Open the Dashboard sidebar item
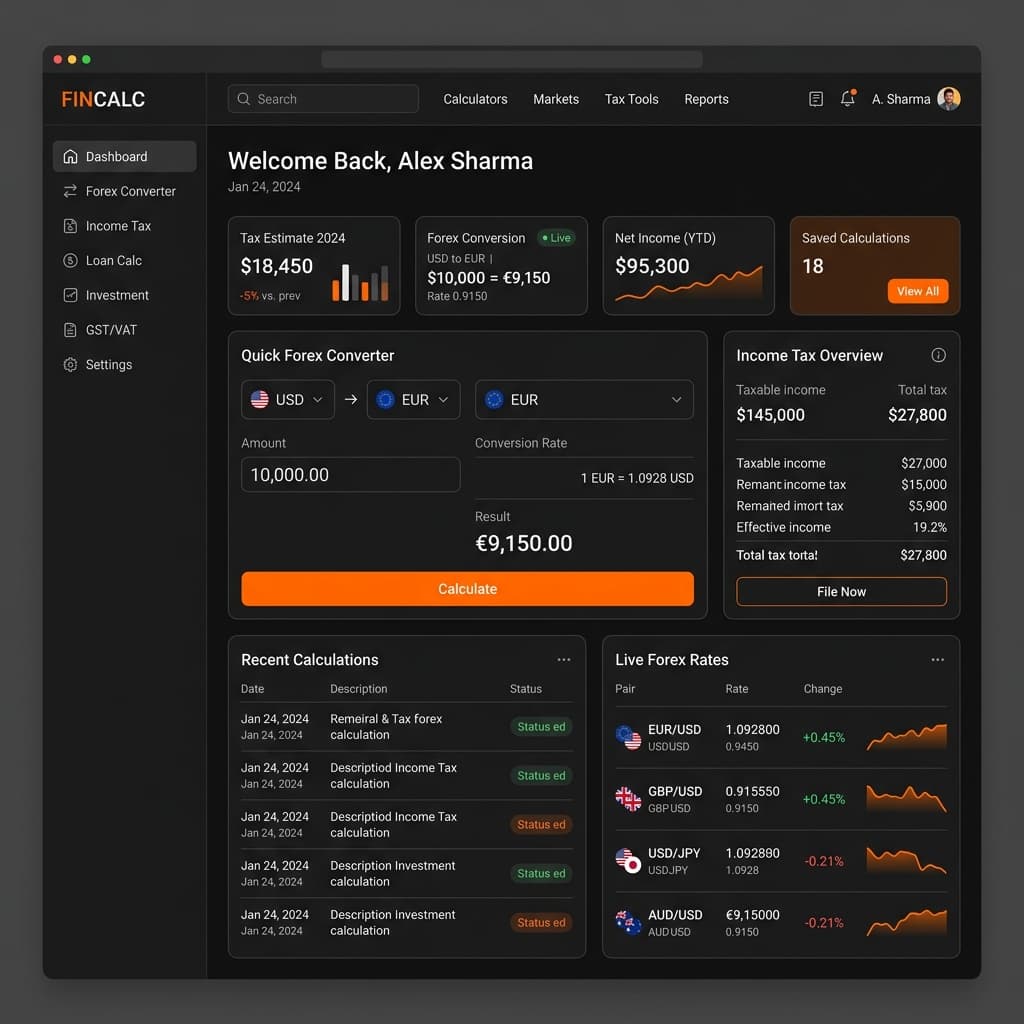Viewport: 1024px width, 1024px height. click(124, 157)
